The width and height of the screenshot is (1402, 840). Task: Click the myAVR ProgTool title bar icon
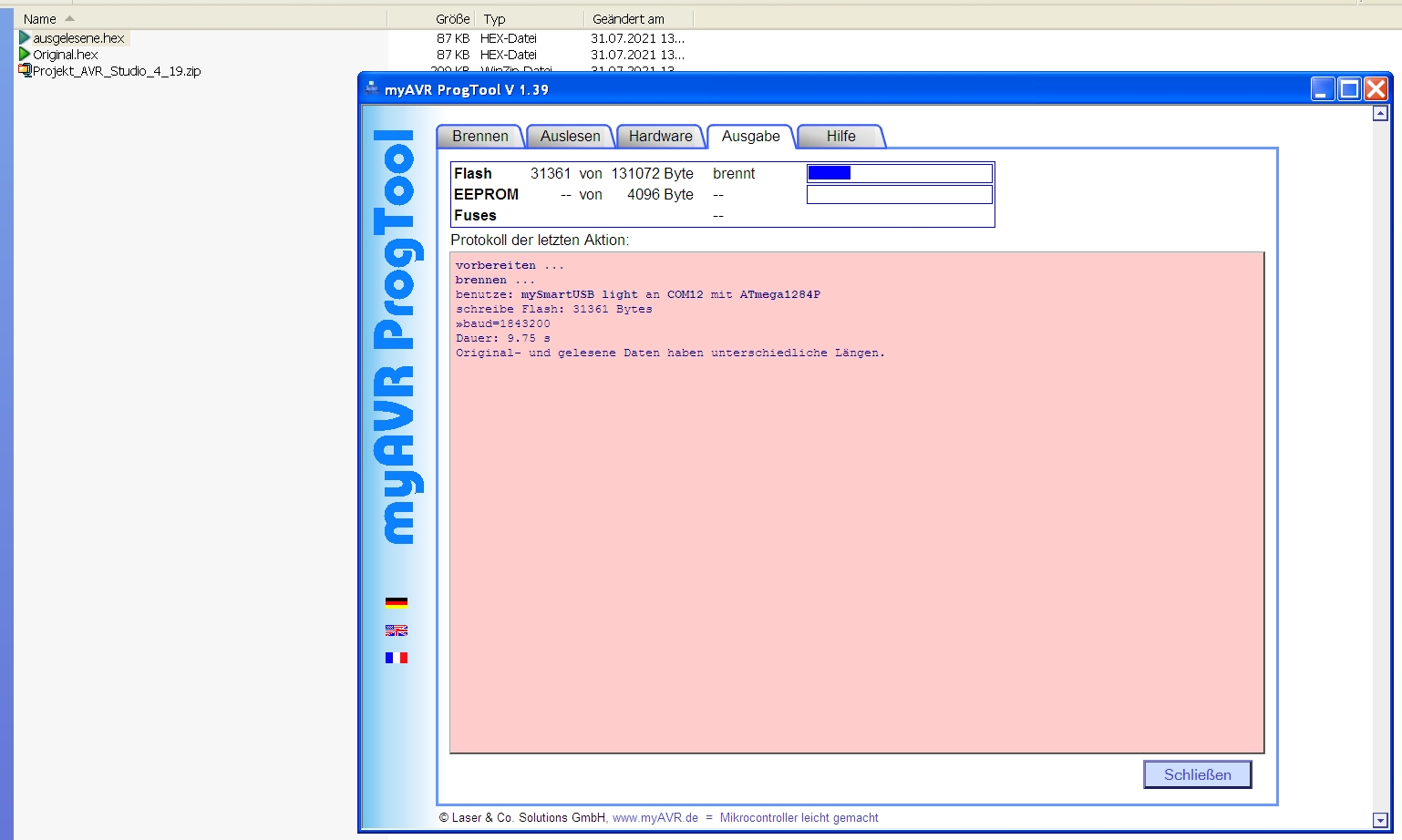372,88
